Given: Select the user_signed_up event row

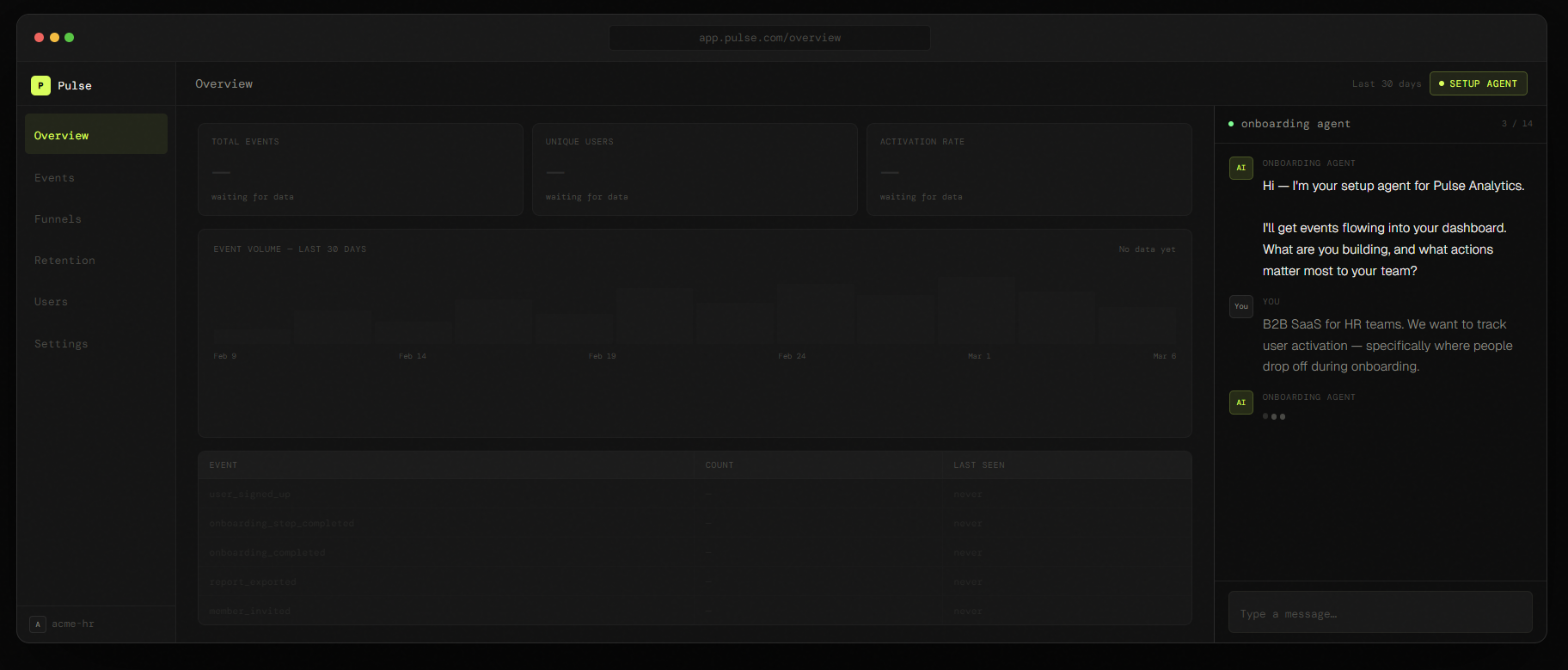Looking at the screenshot, I should coord(695,495).
